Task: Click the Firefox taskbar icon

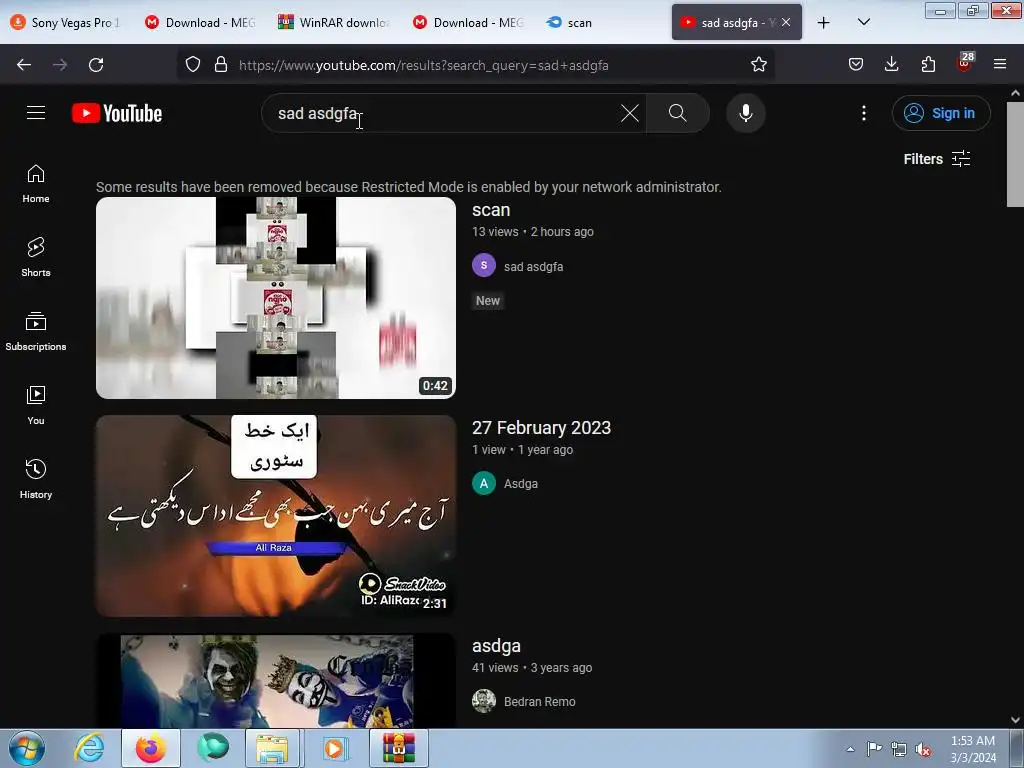Action: coord(151,748)
